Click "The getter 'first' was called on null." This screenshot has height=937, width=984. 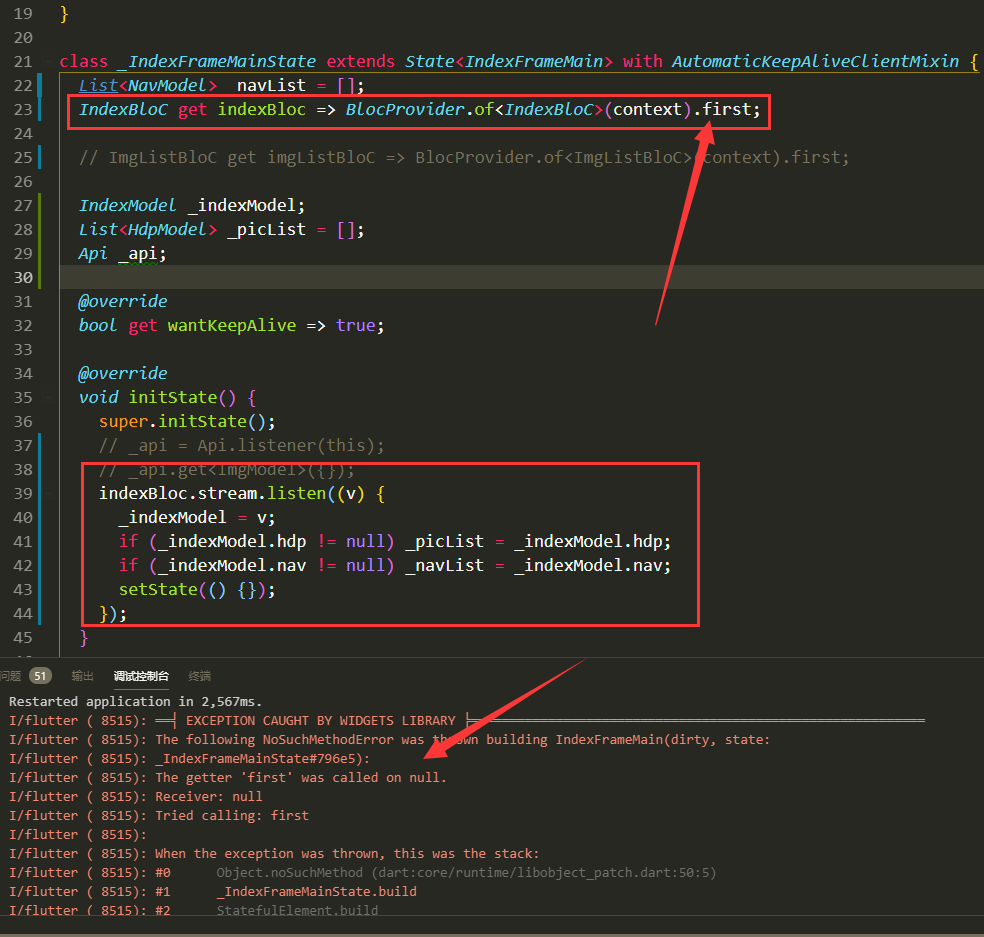click(301, 778)
